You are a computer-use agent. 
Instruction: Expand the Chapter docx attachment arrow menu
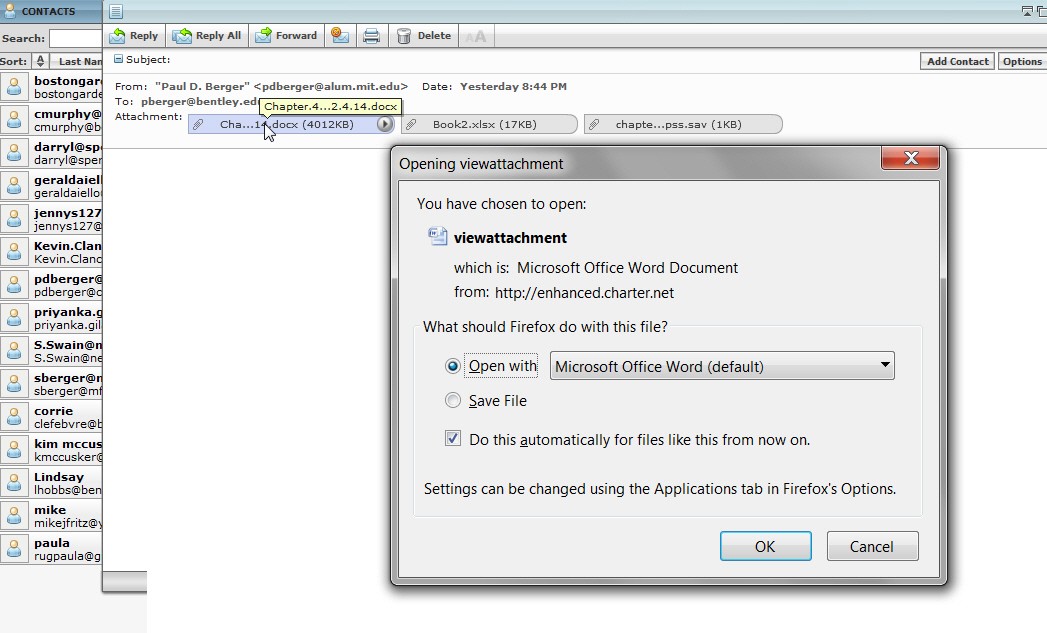point(385,124)
